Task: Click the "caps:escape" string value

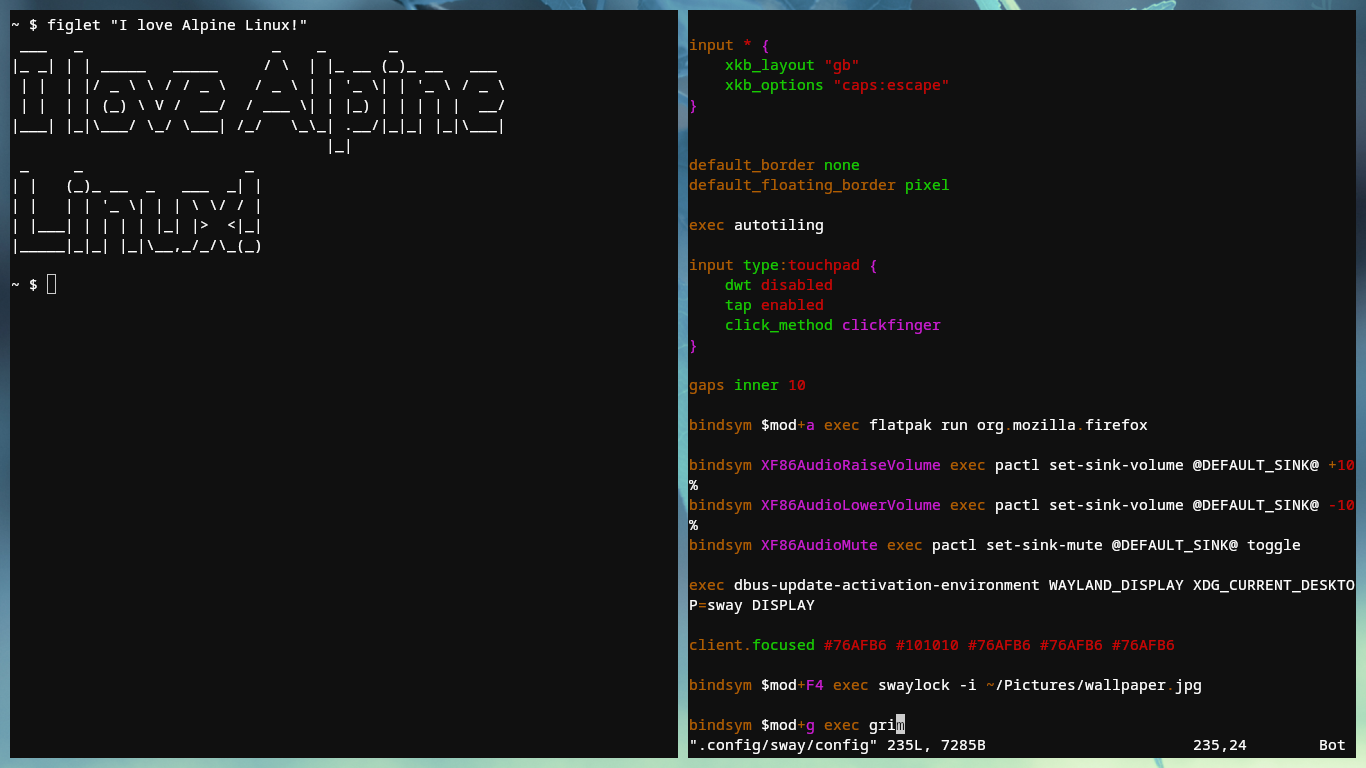Action: tap(891, 85)
